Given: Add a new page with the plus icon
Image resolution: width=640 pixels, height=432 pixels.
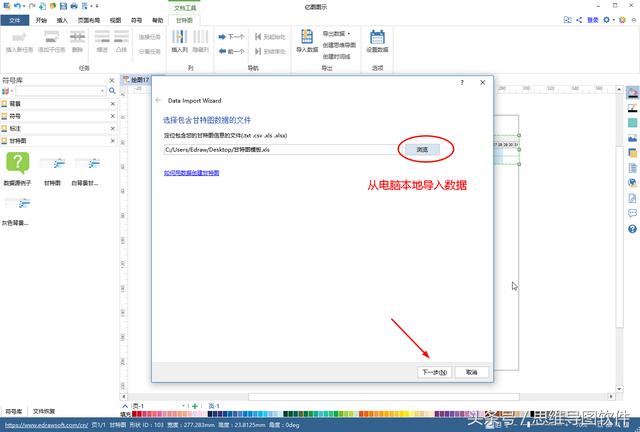Looking at the screenshot, I should click(195, 406).
